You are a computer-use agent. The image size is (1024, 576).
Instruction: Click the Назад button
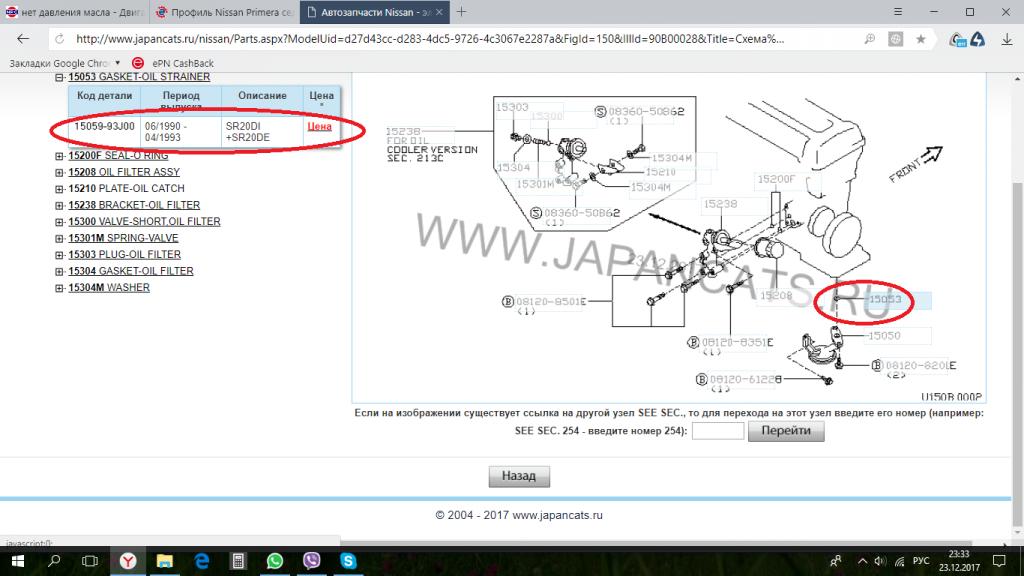click(519, 476)
